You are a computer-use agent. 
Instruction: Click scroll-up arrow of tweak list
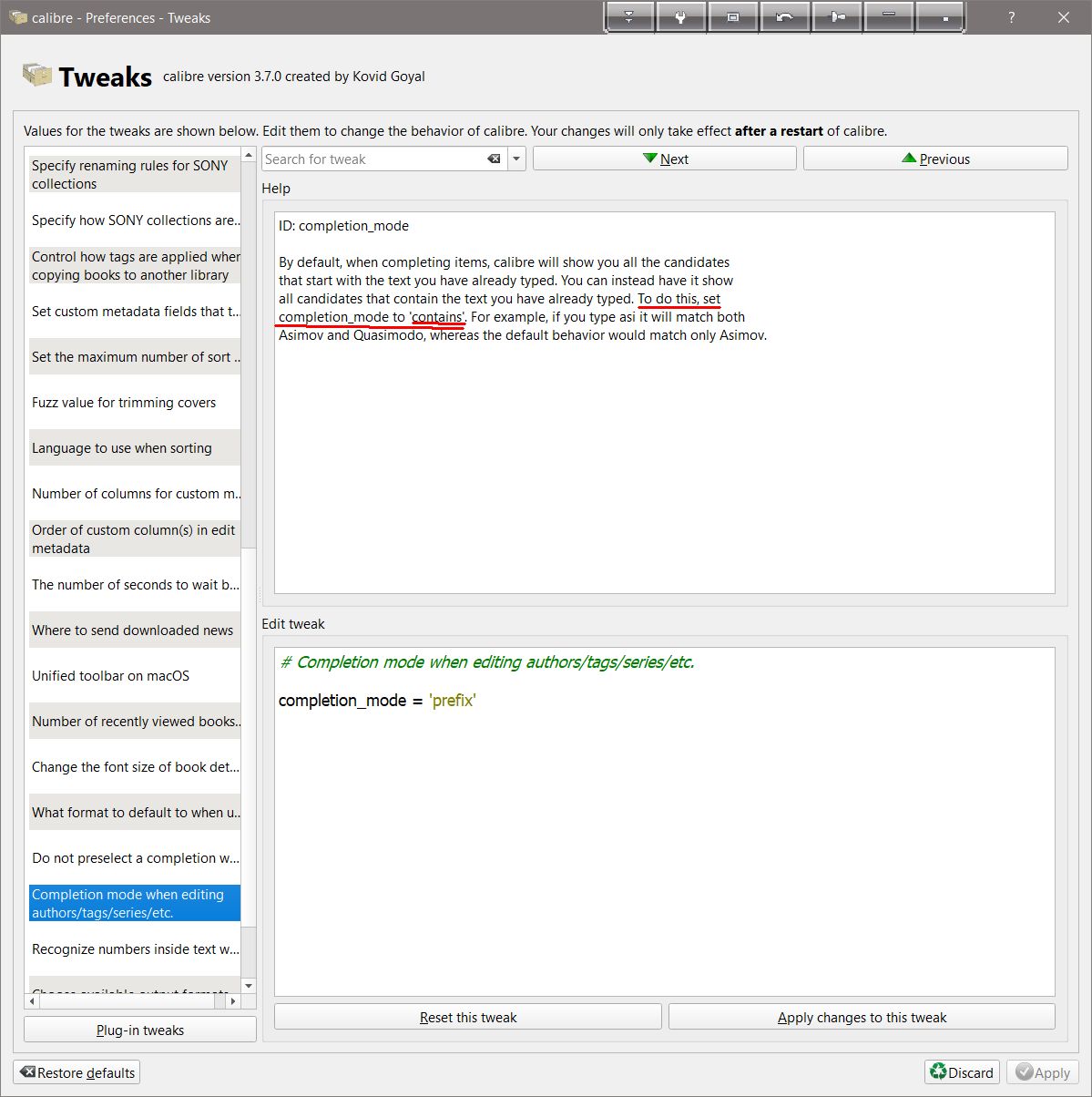[249, 154]
